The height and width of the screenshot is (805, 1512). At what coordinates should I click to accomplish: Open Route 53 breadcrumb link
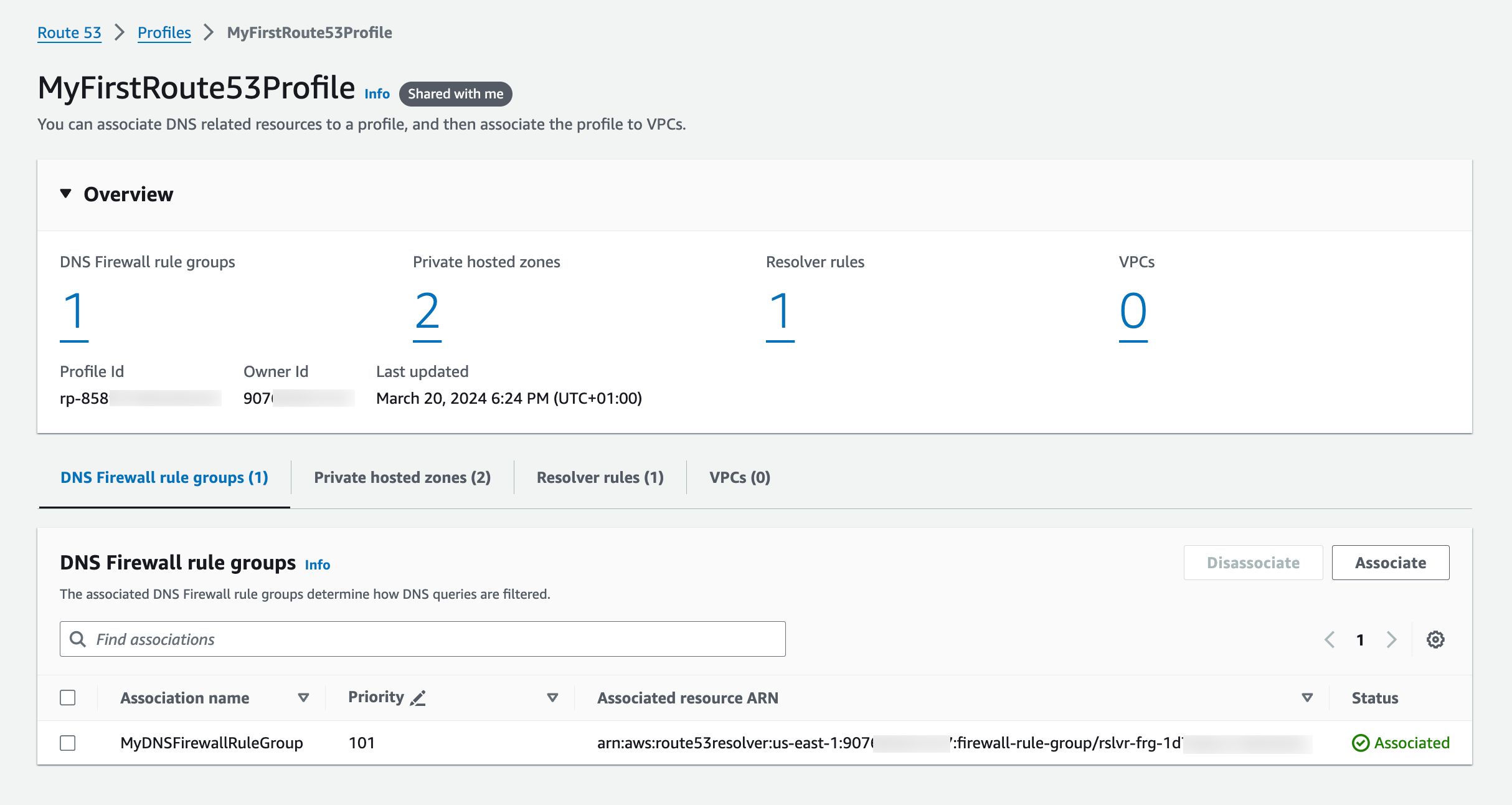click(69, 32)
